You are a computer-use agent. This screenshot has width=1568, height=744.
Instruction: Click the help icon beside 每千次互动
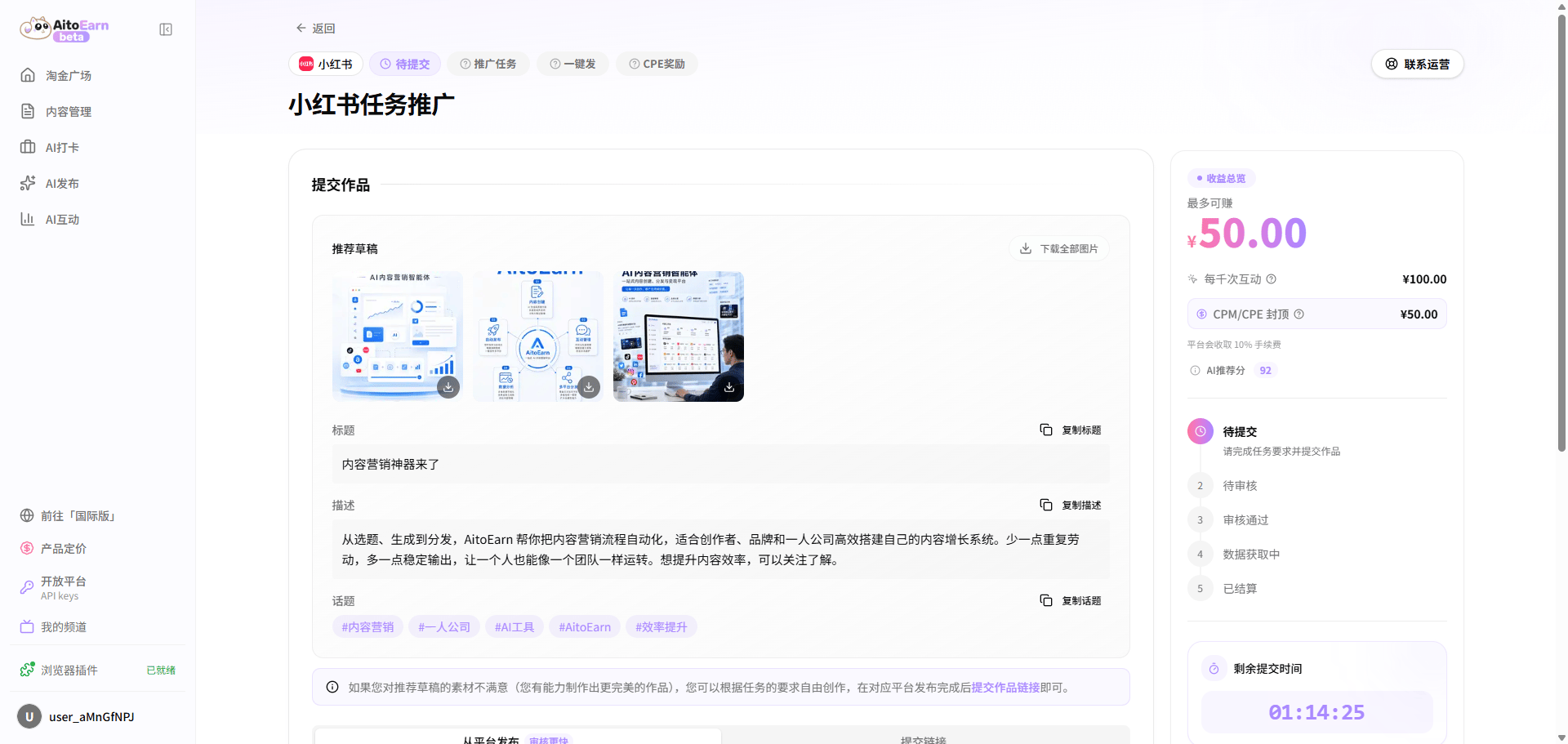pyautogui.click(x=1271, y=279)
